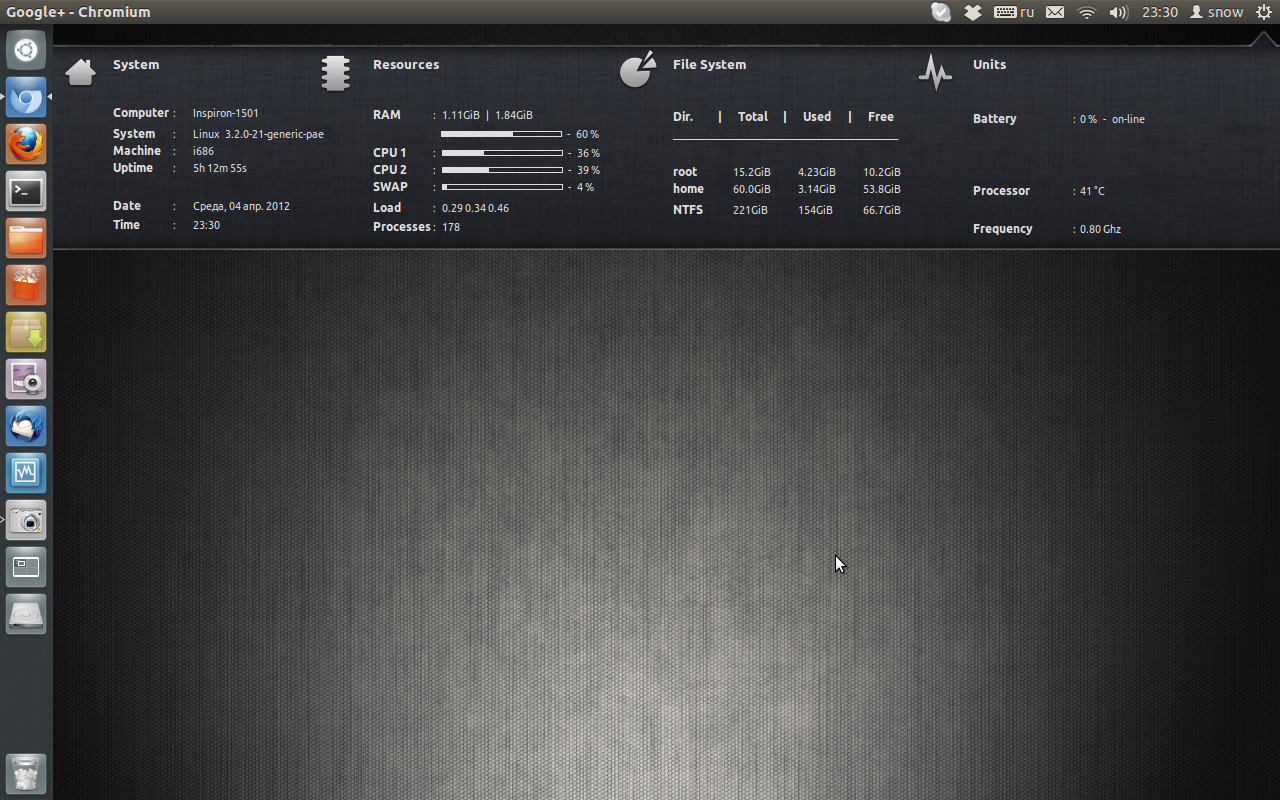Open the Dropbox indicator in the panel

point(973,12)
